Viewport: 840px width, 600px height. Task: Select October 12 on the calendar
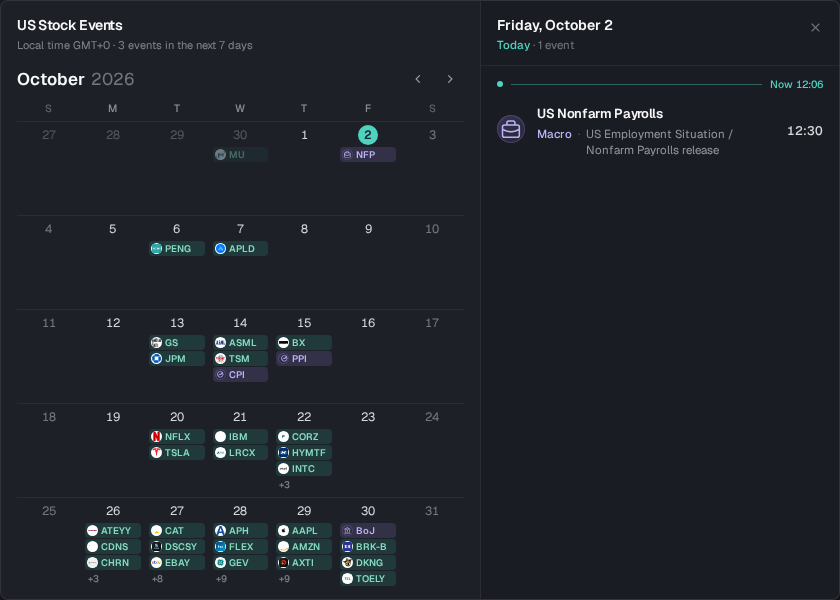pos(113,323)
